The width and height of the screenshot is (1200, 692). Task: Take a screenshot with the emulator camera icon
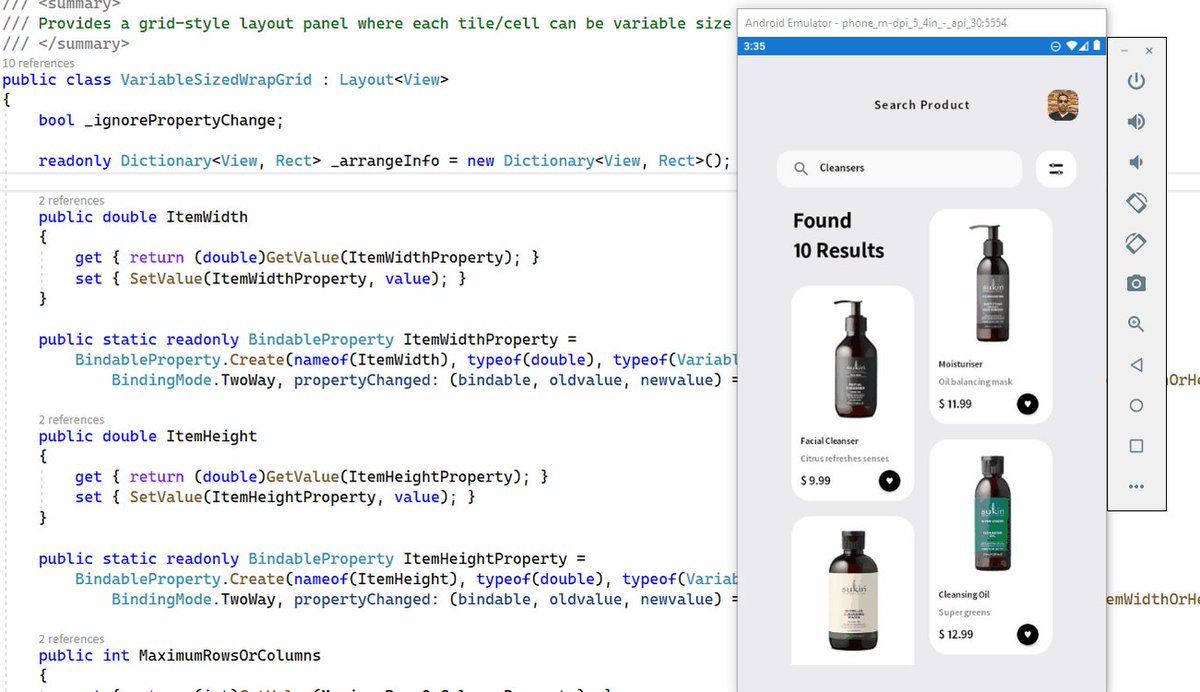click(1136, 284)
